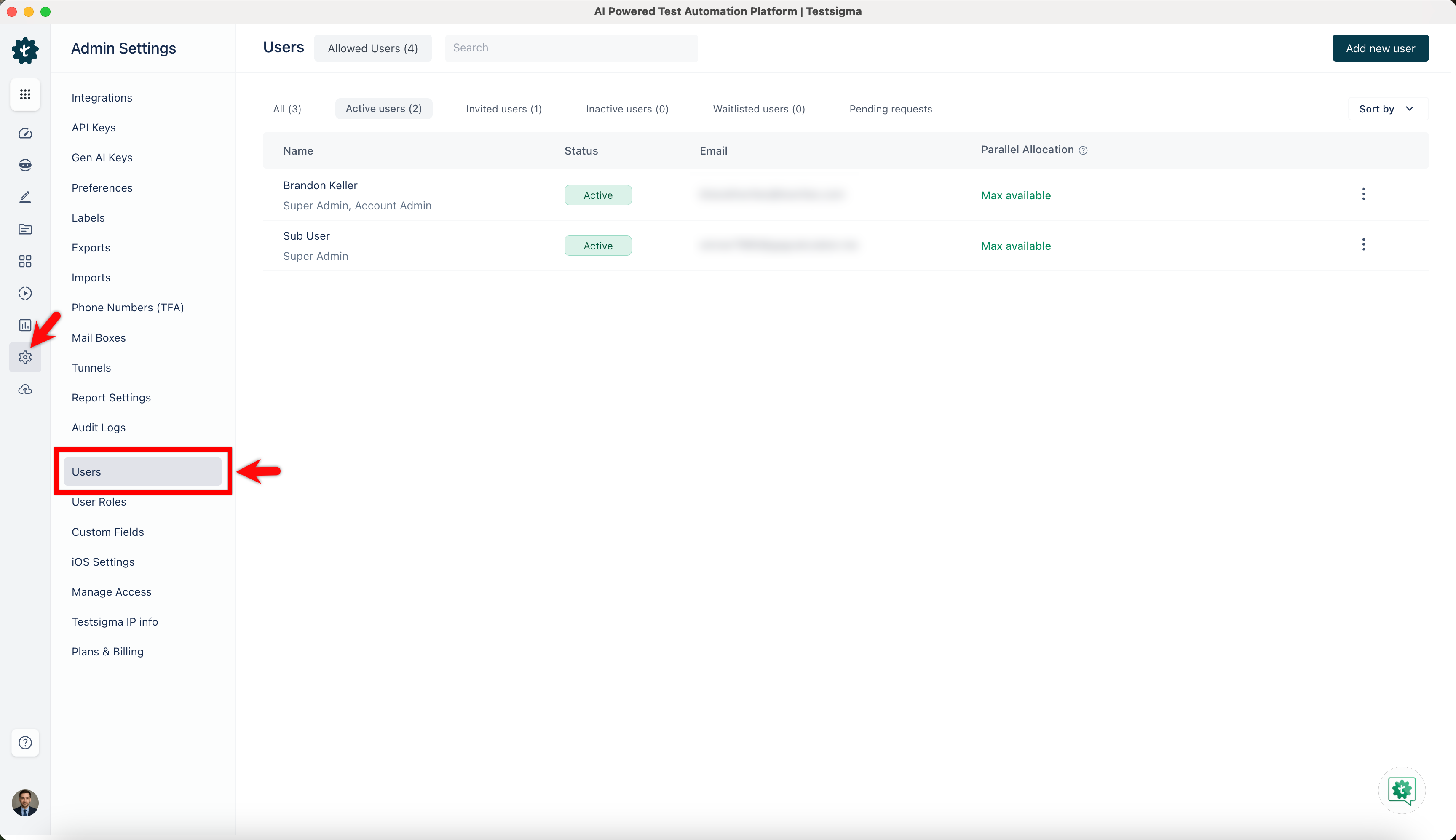Open the Testsigma chat assistant bubble
The image size is (1456, 840).
pyautogui.click(x=1402, y=790)
